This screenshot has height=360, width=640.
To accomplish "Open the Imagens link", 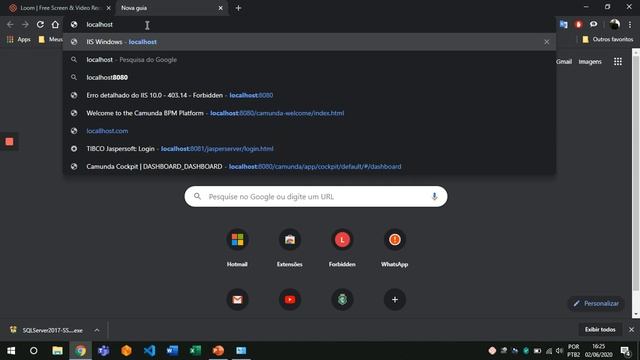I will [590, 62].
